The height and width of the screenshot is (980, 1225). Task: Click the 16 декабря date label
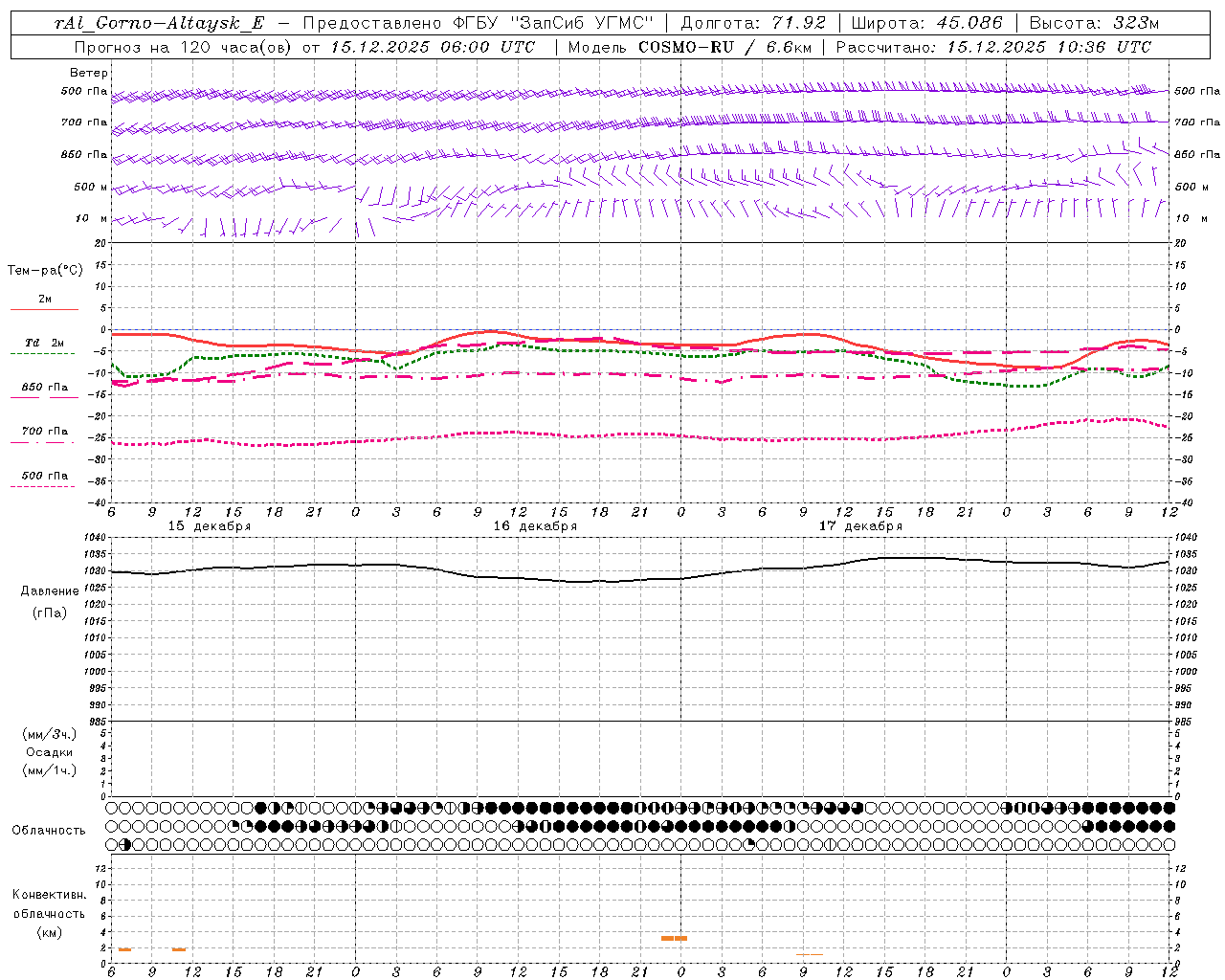pos(535,526)
